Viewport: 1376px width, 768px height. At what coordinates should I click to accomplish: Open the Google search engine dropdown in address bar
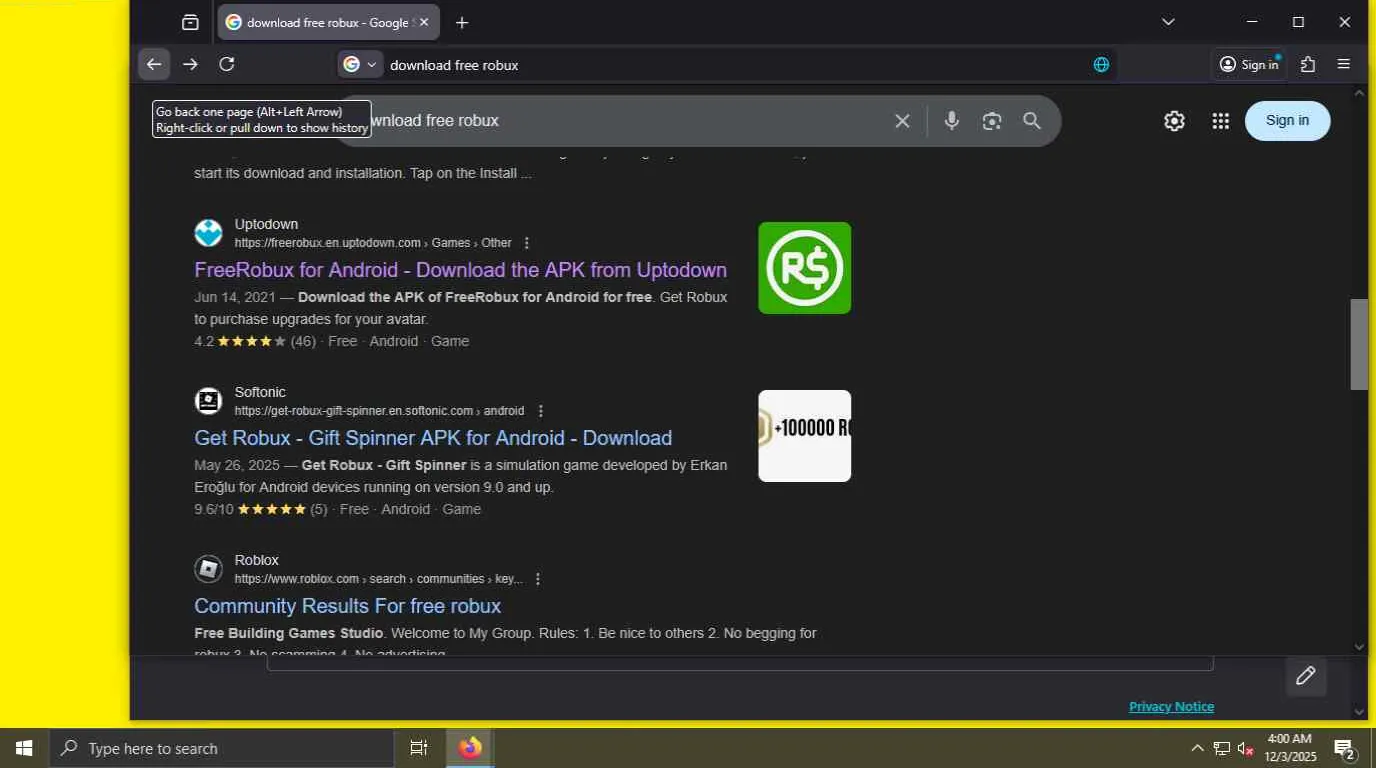[360, 64]
